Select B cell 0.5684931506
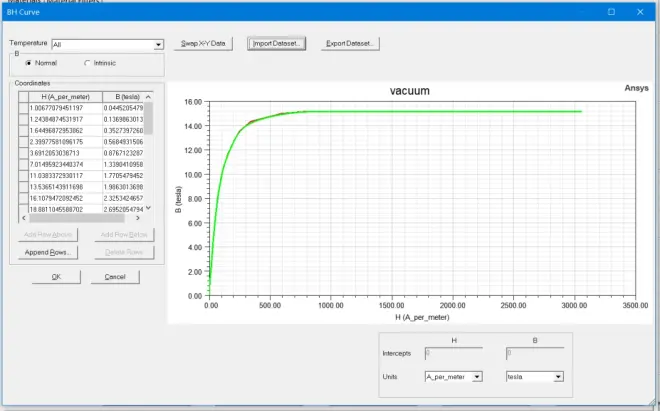Image resolution: width=660 pixels, height=411 pixels. (123, 142)
